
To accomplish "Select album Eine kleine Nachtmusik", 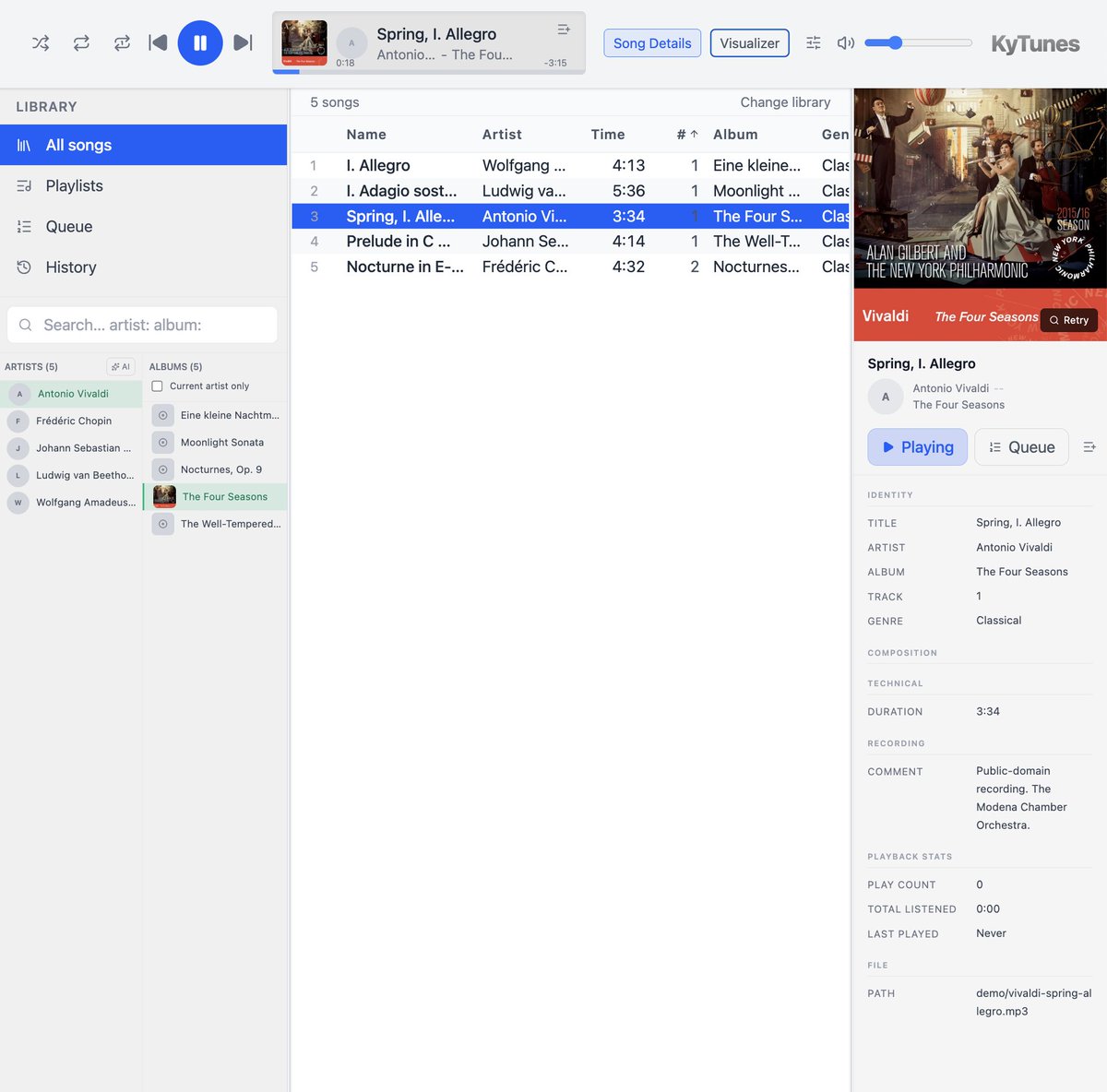I will click(x=216, y=415).
